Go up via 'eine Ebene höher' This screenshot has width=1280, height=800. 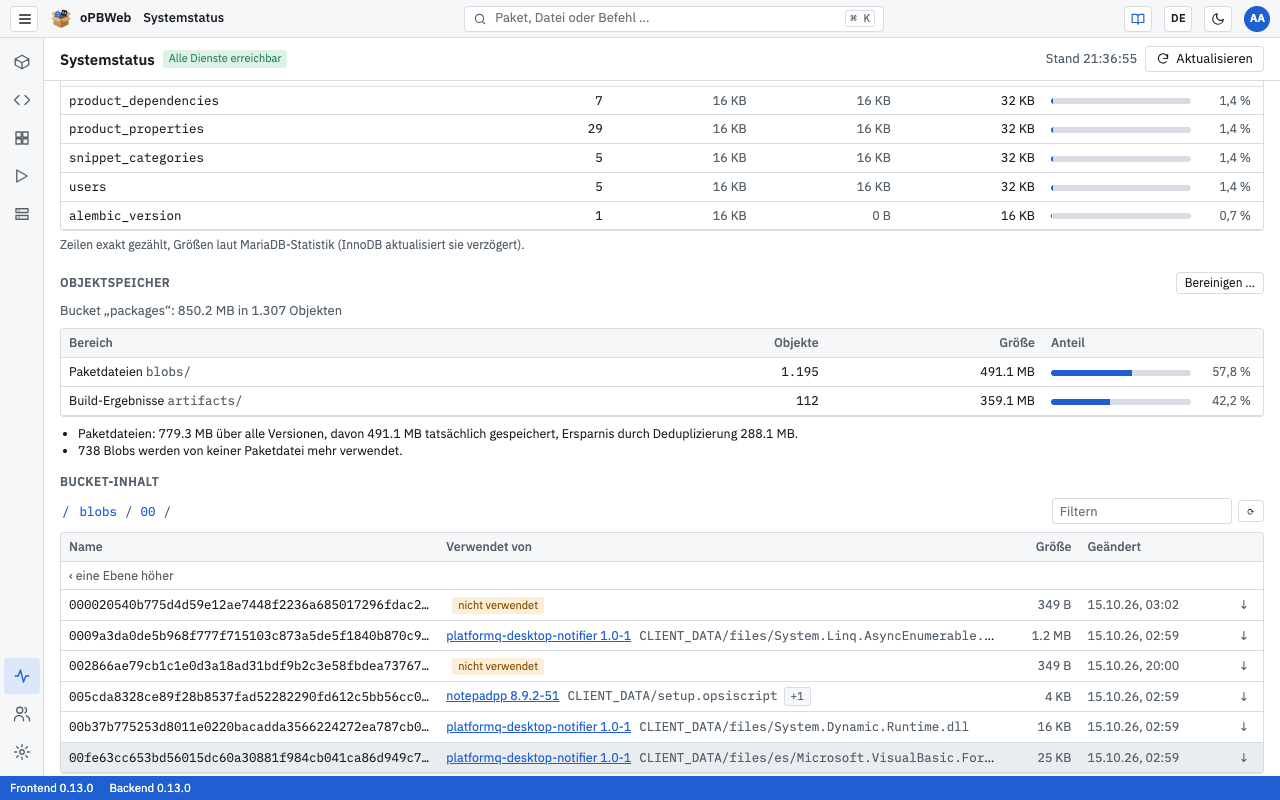pyautogui.click(x=121, y=575)
